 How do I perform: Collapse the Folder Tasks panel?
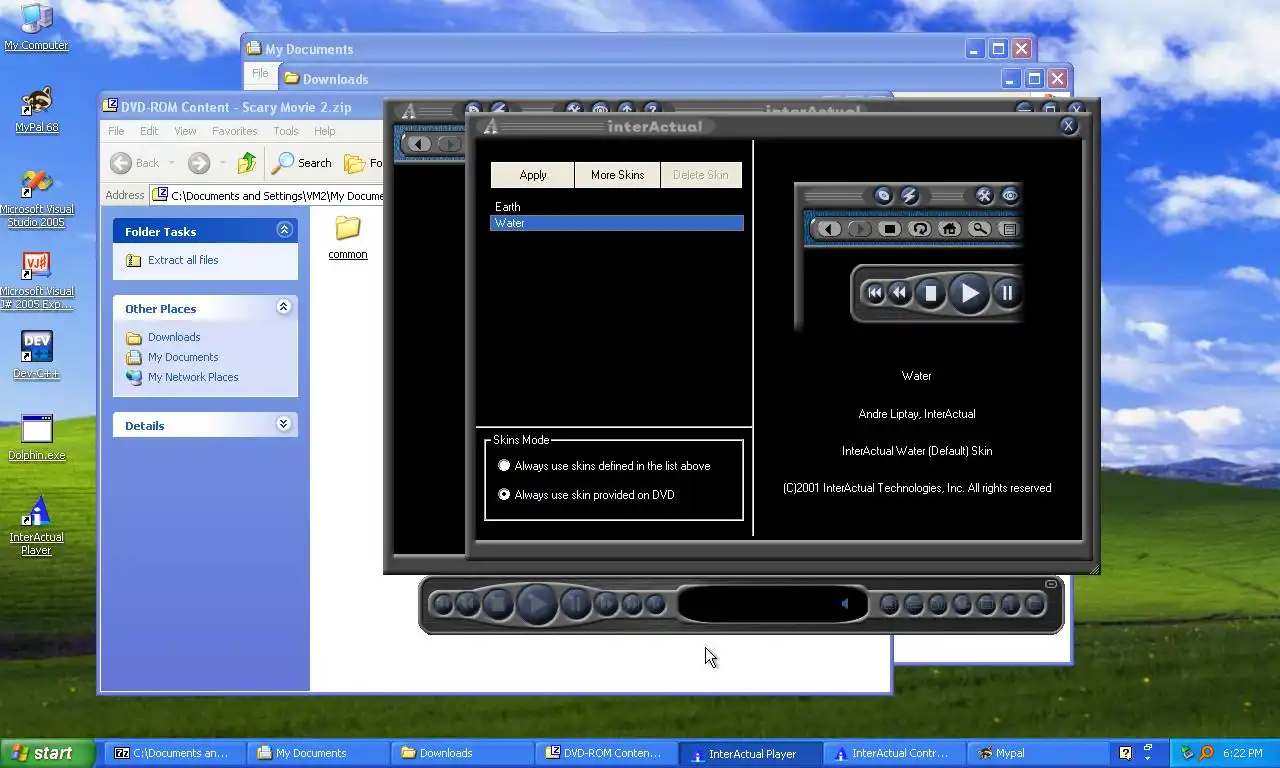coord(284,230)
